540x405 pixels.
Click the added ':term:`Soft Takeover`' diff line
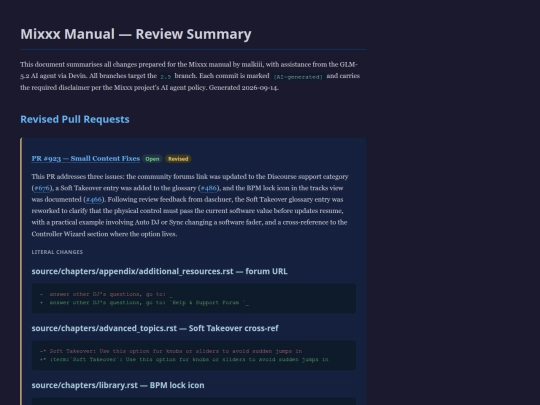point(184,360)
